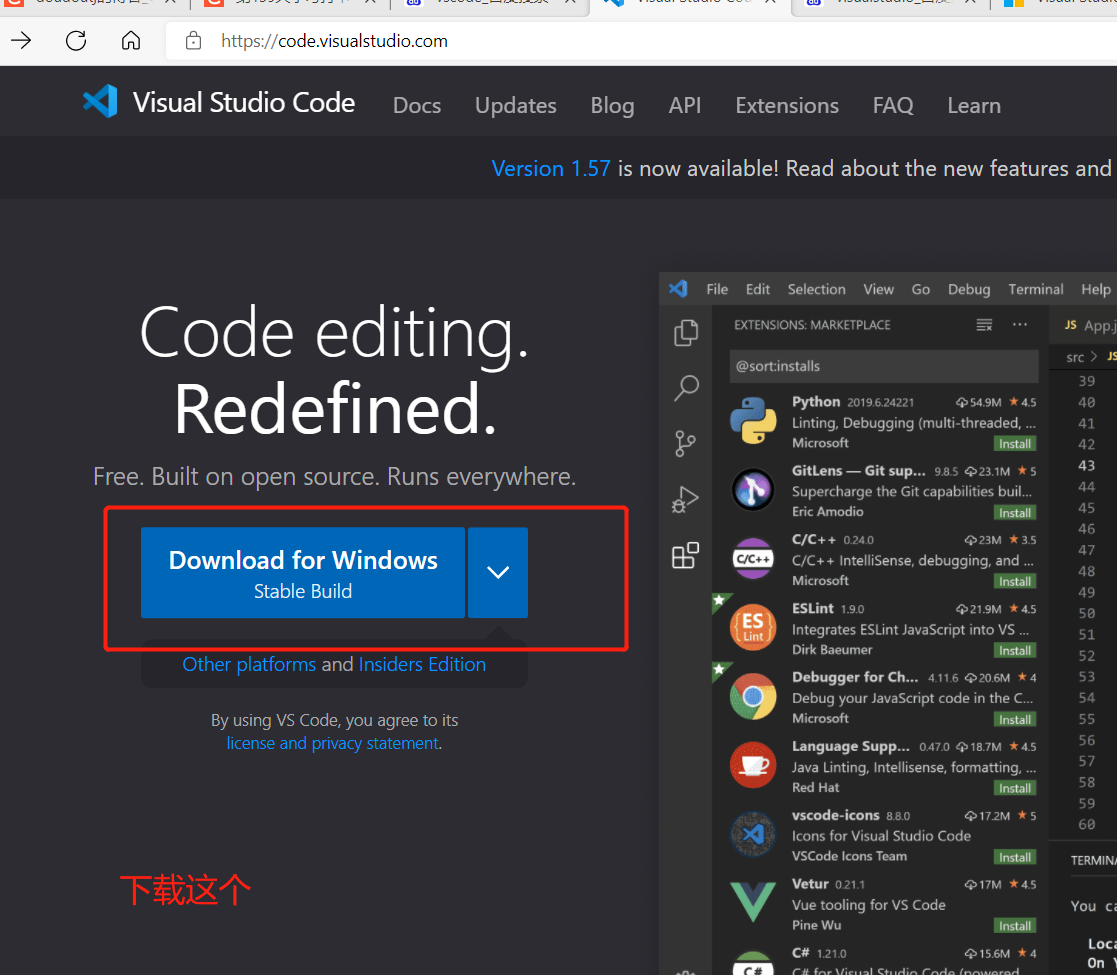Click the C# extension title
The height and width of the screenshot is (975, 1117).
[801, 953]
